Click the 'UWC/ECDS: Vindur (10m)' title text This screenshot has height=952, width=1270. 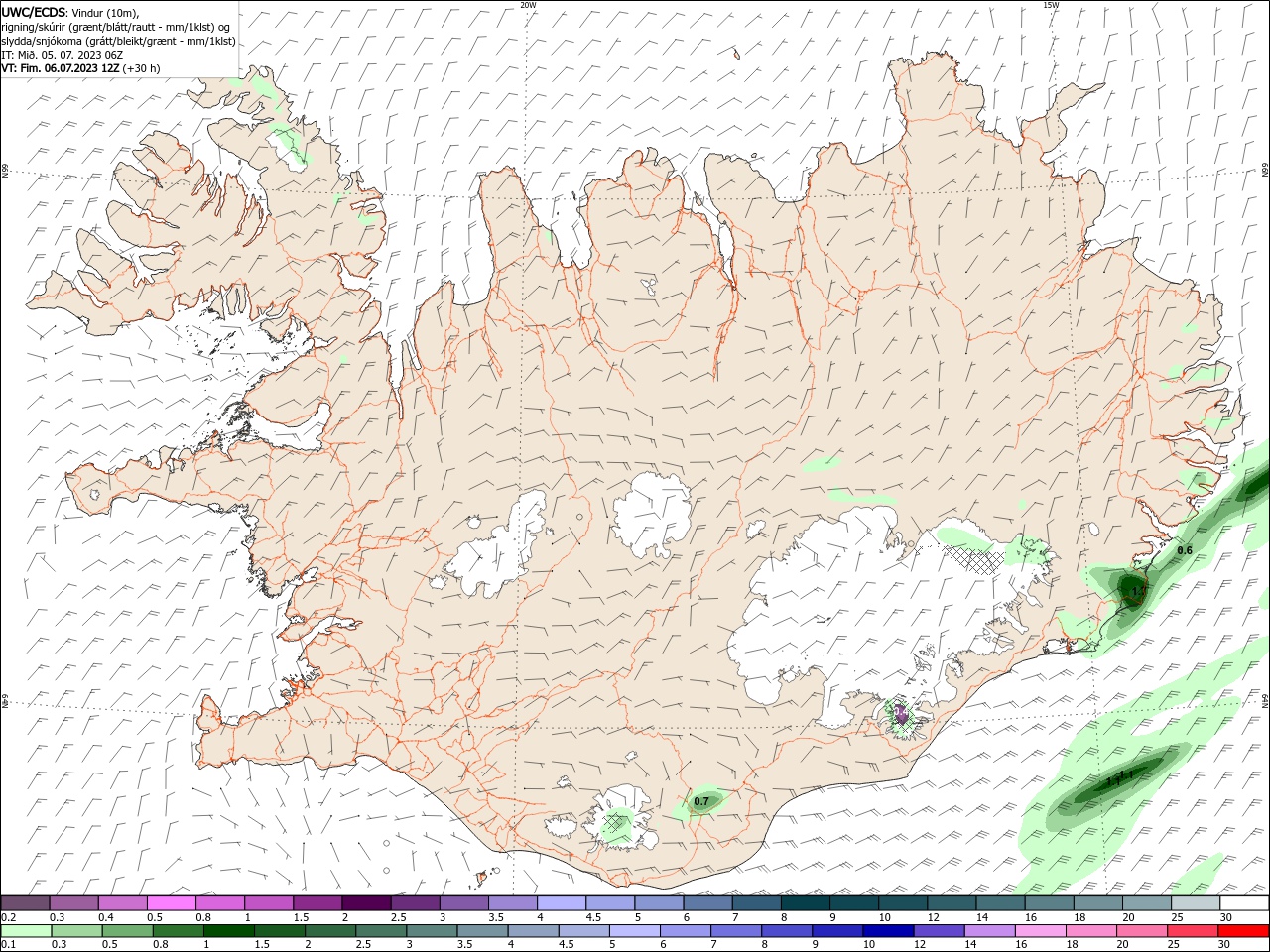(x=70, y=12)
